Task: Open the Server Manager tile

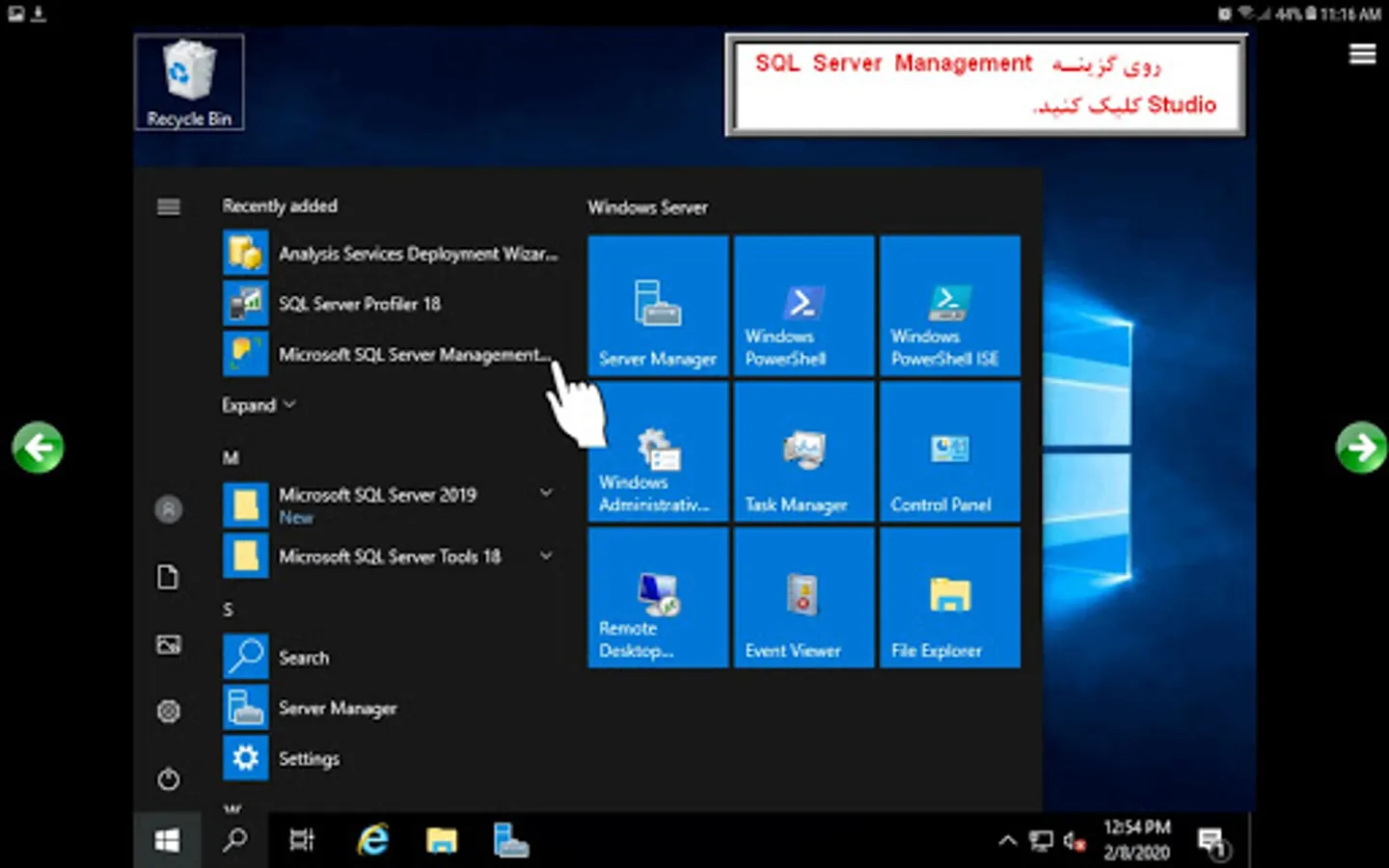Action: point(658,305)
